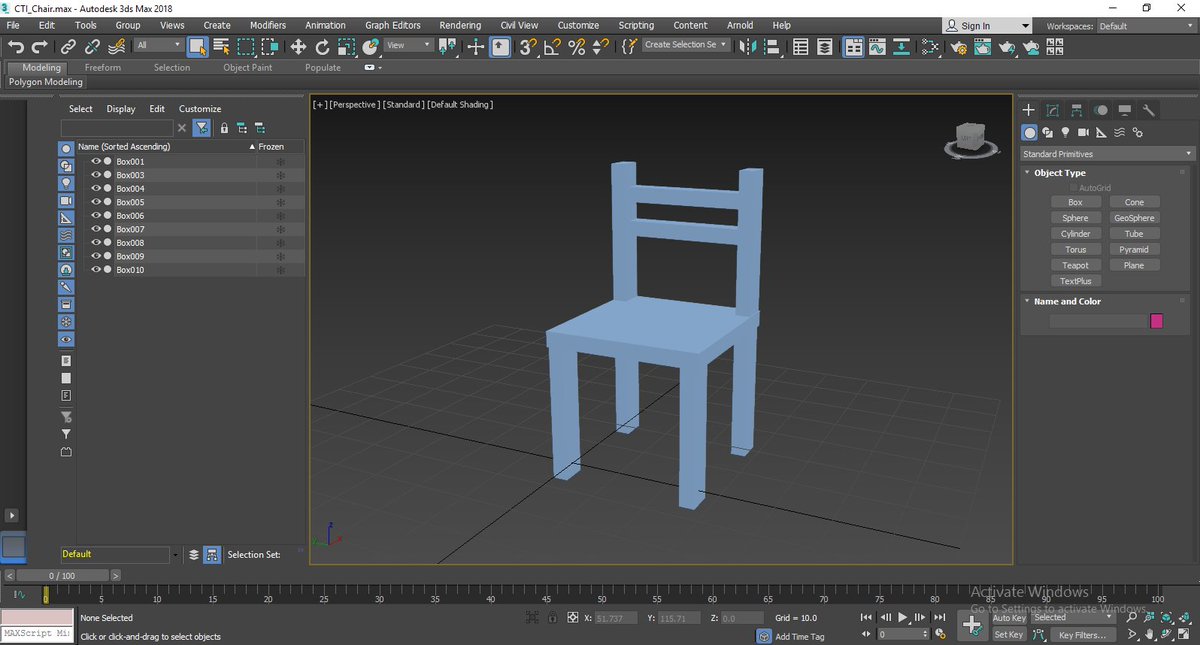Open the Standard Primitives dropdown
The image size is (1200, 645).
pos(1107,154)
